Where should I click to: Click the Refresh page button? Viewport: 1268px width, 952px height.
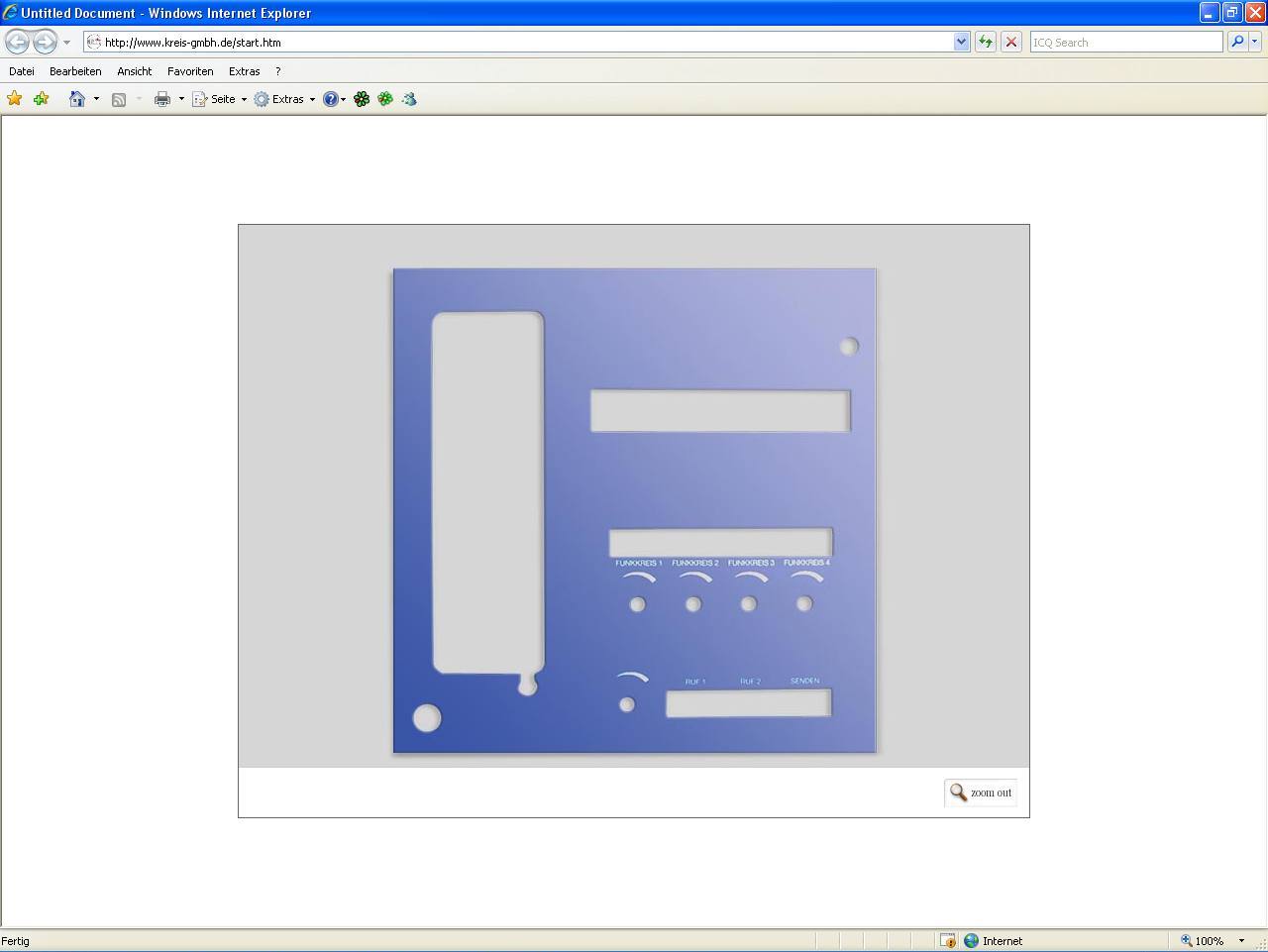(986, 42)
